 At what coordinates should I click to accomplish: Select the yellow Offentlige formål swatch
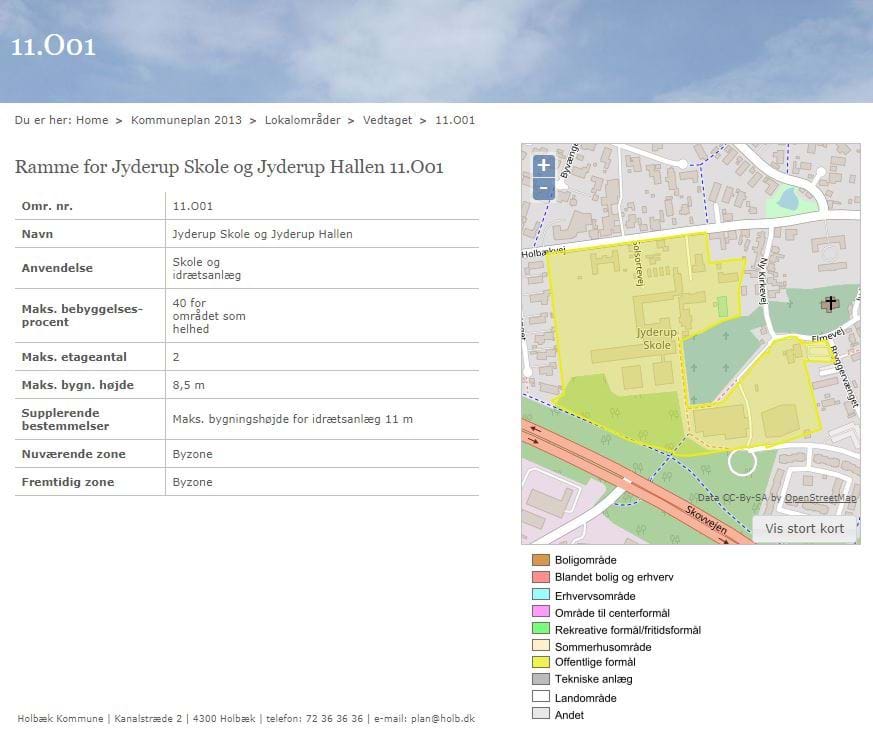tap(541, 662)
